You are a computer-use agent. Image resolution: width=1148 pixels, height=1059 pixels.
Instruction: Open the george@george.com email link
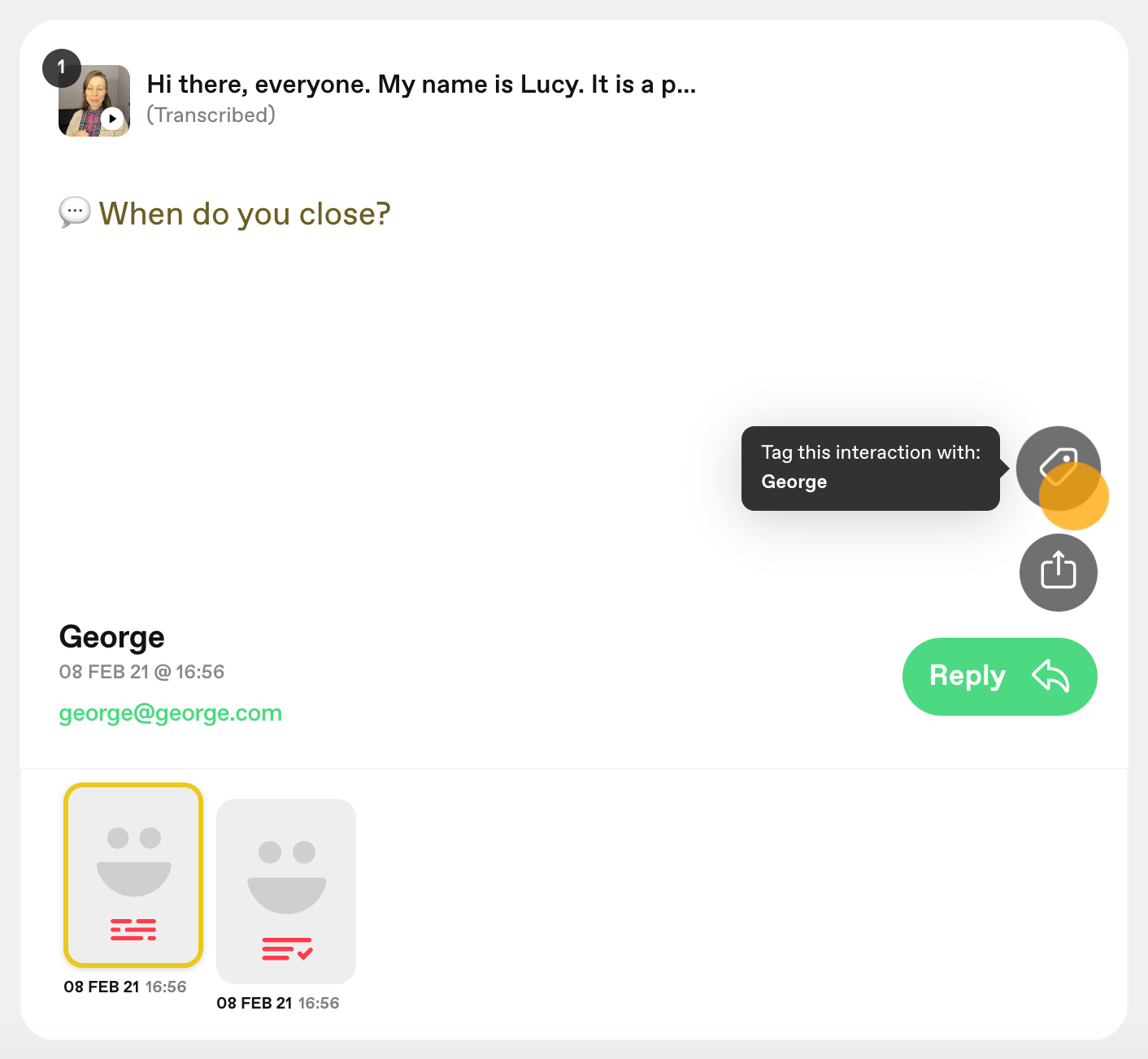click(x=171, y=713)
